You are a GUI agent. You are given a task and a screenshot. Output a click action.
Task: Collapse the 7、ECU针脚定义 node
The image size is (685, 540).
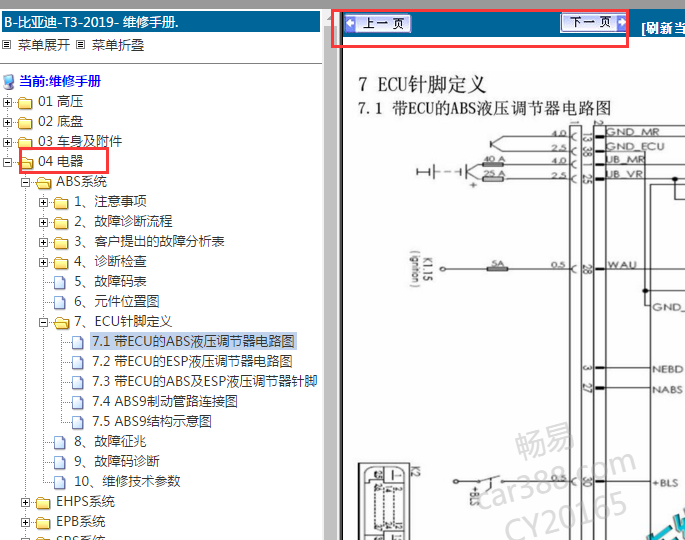click(43, 322)
